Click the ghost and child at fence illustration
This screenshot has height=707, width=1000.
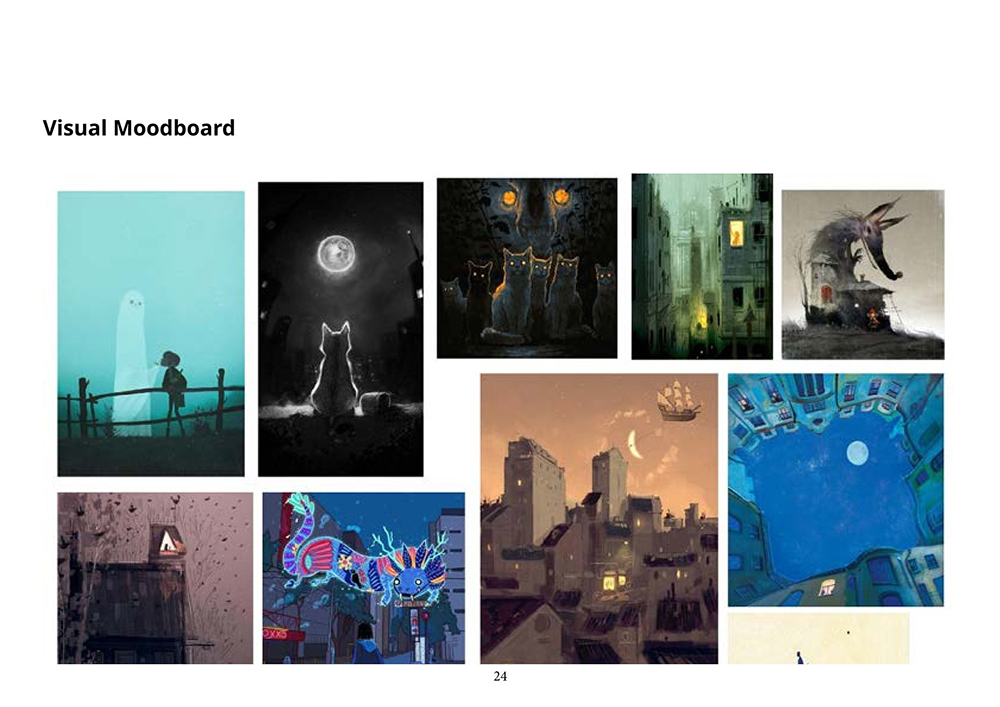151,333
